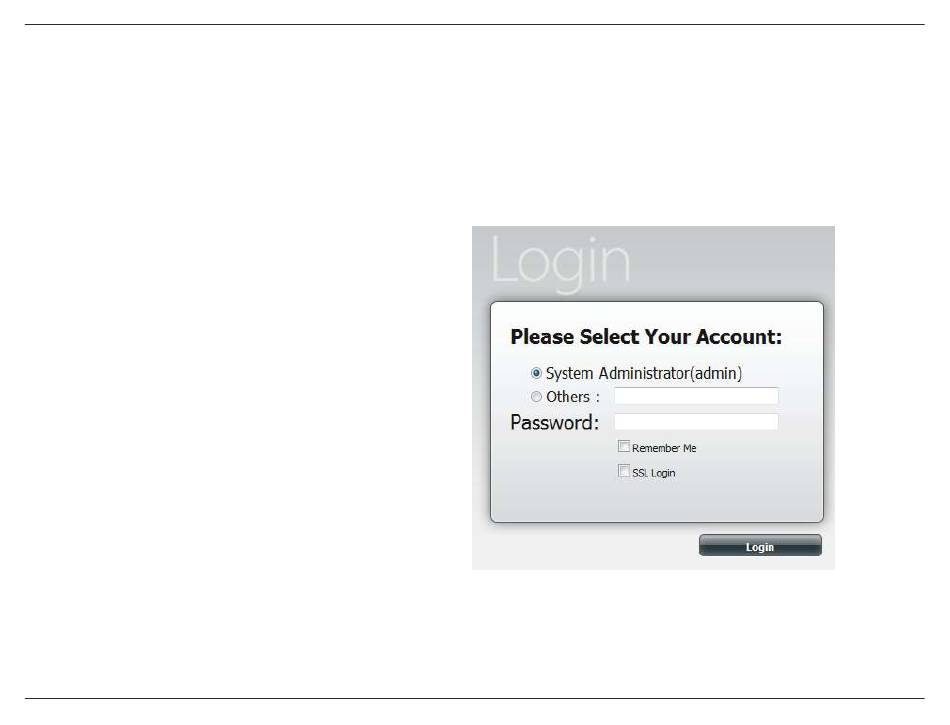Click the Password: label
Viewport: 950px width, 725px height.
pyautogui.click(x=554, y=422)
